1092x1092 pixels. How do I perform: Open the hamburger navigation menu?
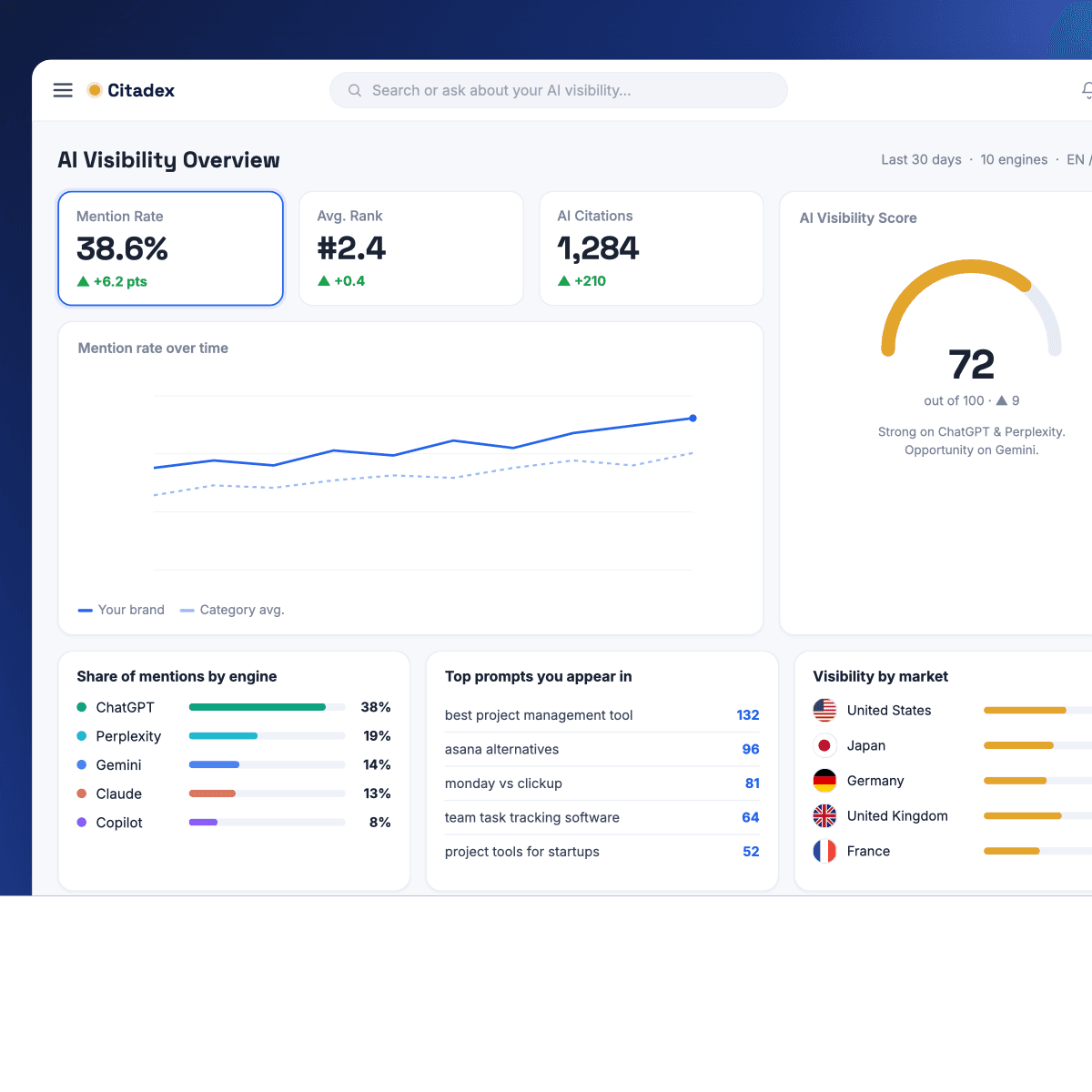click(63, 90)
